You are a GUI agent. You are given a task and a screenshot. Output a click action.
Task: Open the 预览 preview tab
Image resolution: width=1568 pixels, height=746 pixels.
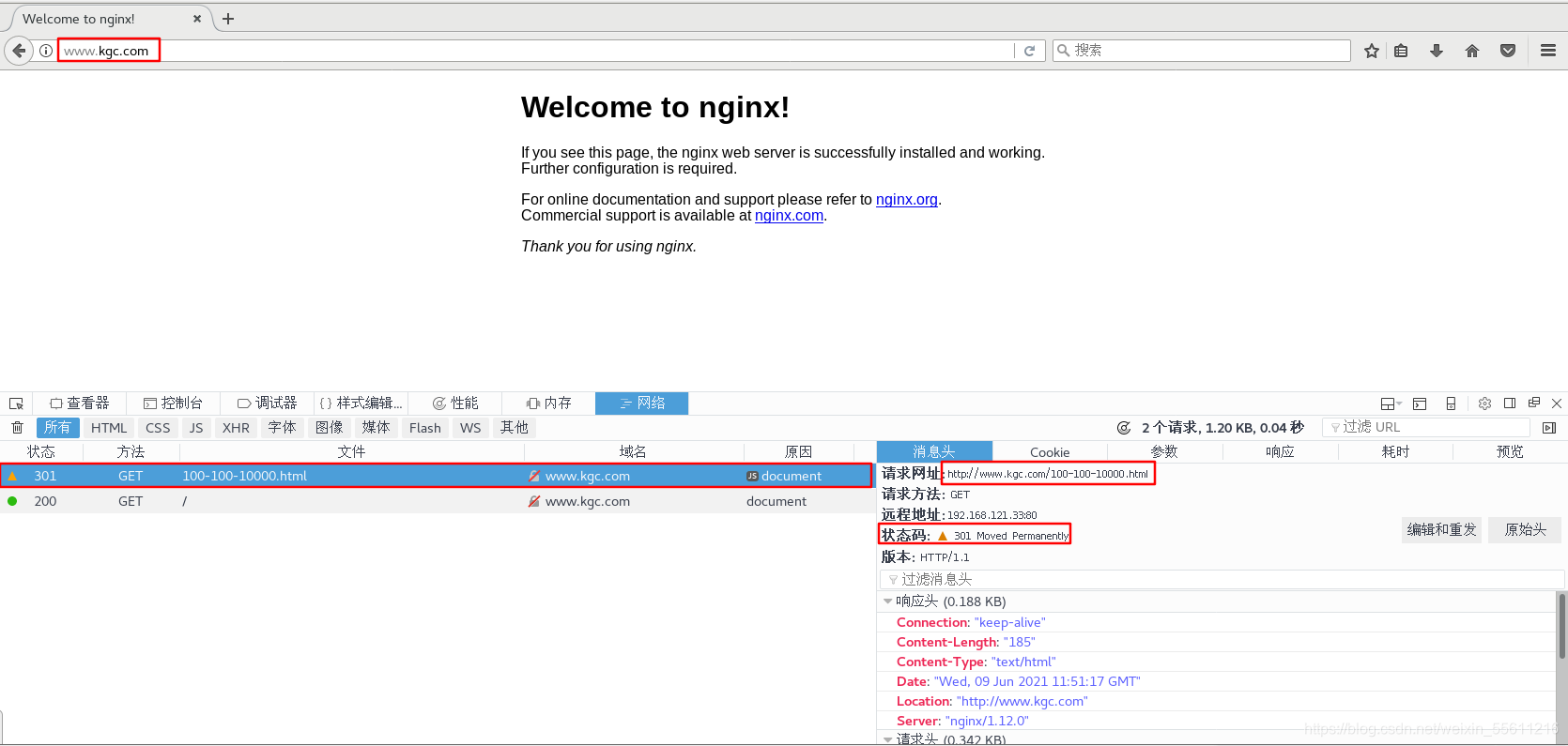pyautogui.click(x=1510, y=452)
